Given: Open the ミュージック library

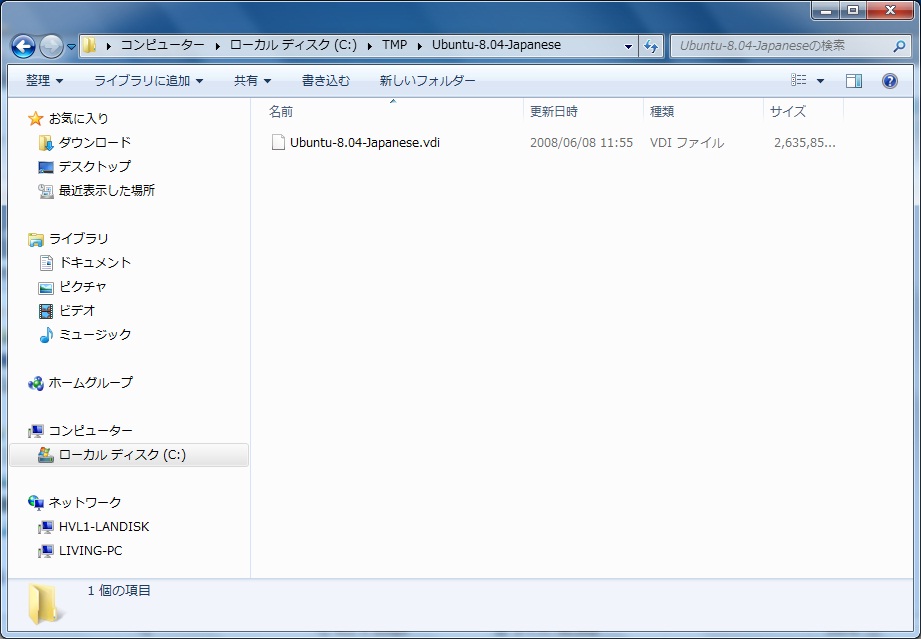Looking at the screenshot, I should click(x=95, y=335).
